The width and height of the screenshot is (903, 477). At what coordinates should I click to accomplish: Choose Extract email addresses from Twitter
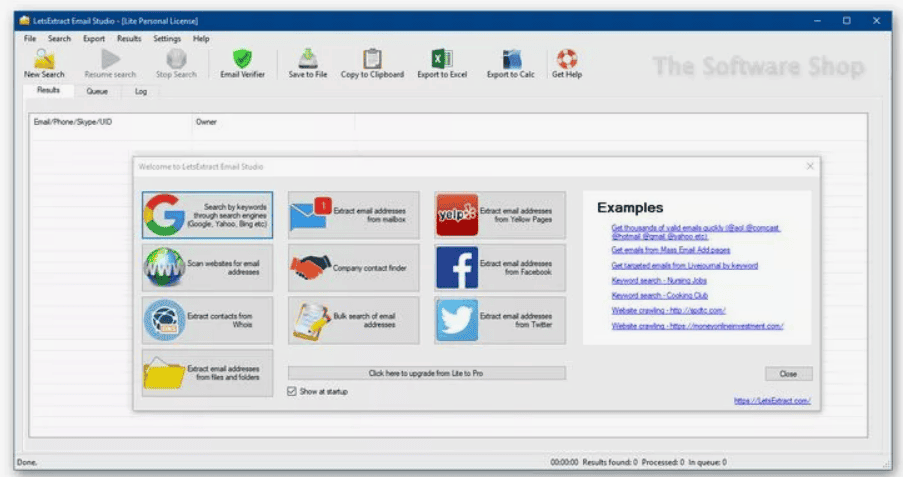click(500, 320)
